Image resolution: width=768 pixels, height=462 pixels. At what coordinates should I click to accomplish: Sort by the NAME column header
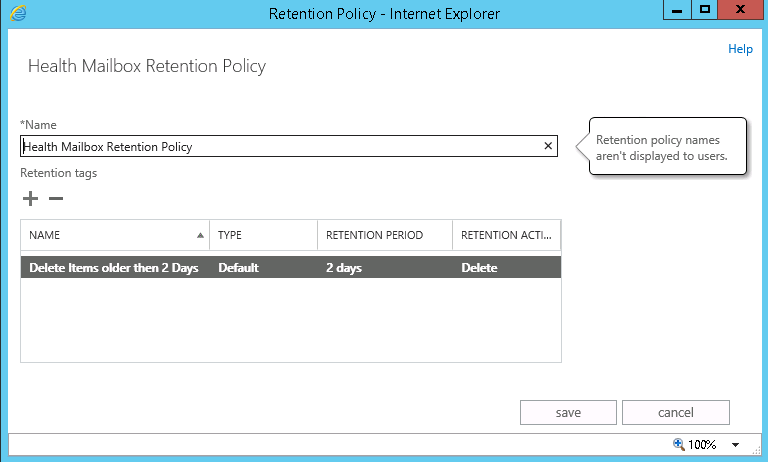click(115, 235)
